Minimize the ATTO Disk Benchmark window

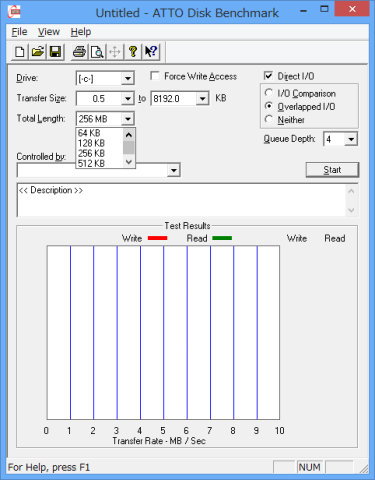[x=303, y=11]
